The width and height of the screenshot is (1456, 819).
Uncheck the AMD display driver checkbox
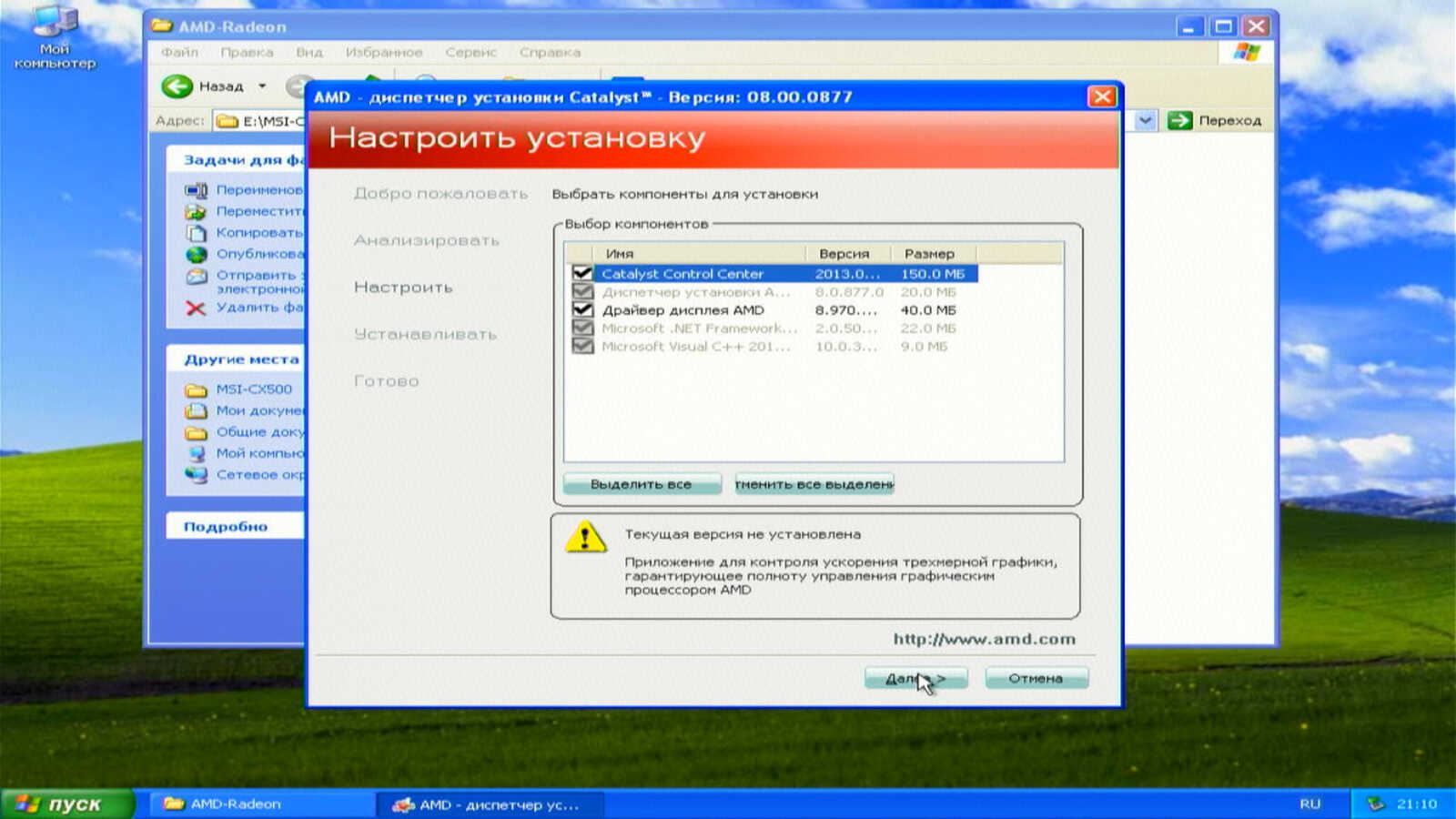pos(582,309)
